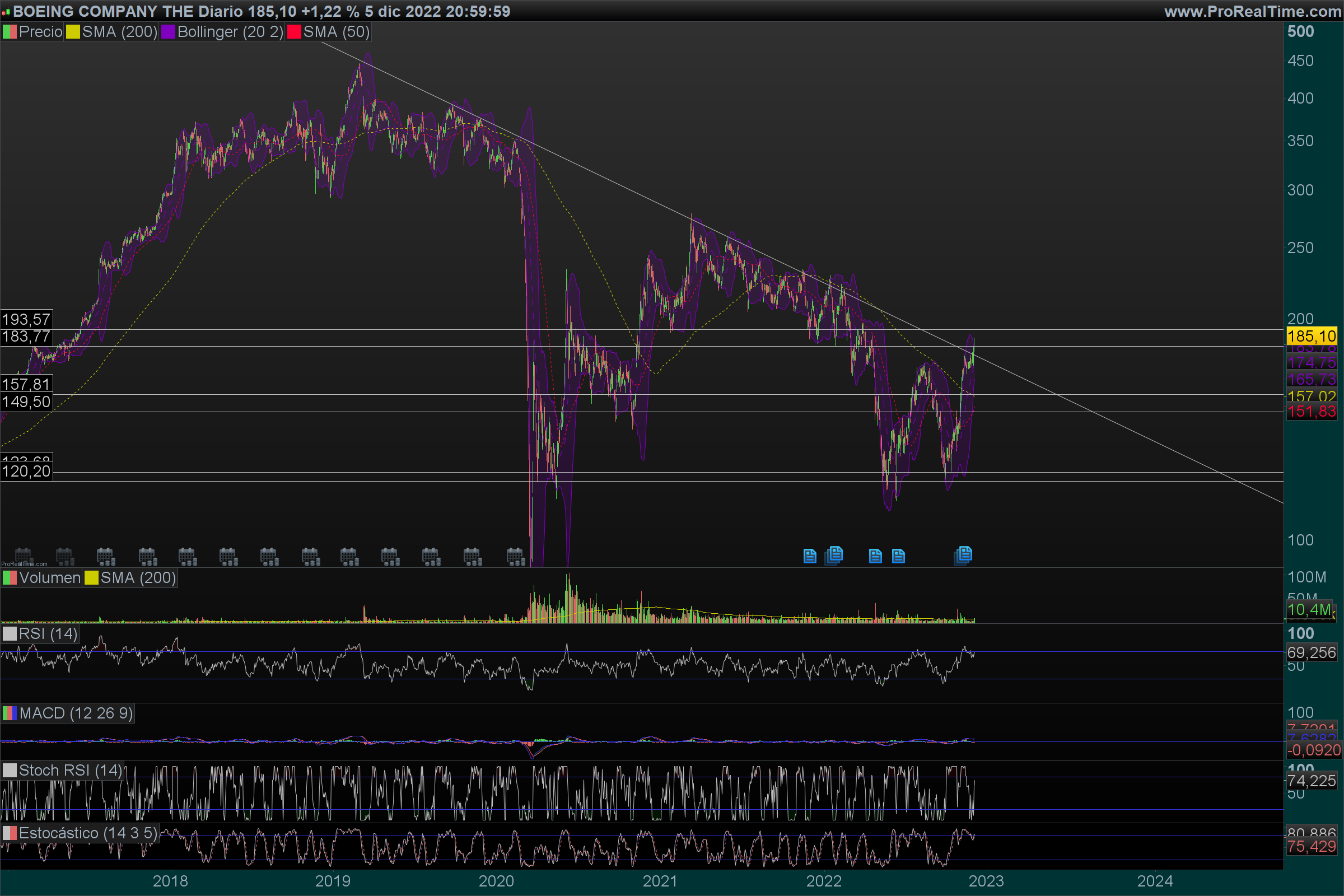Open the leftmost blue document news icon
The height and width of the screenshot is (896, 1344).
[810, 556]
